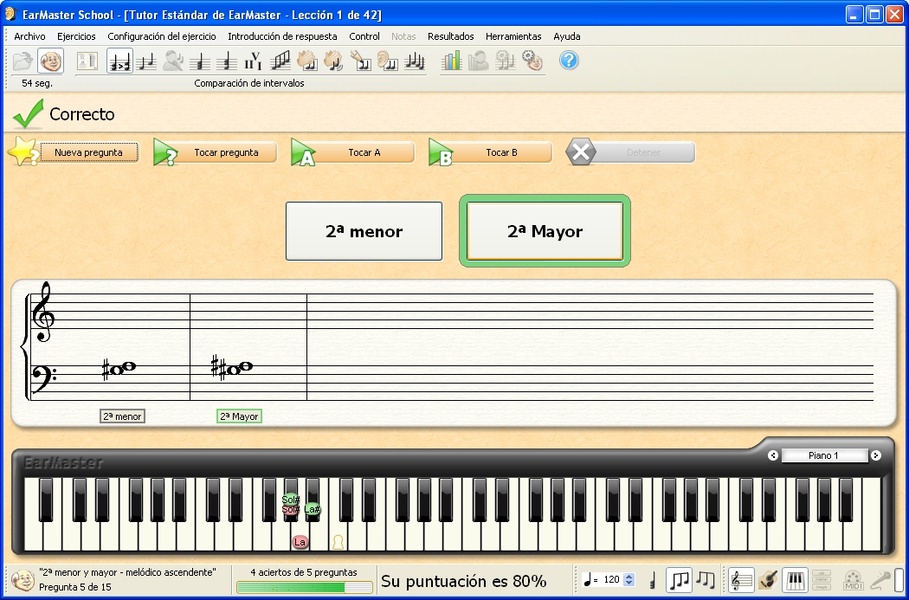
Task: Open exercise settings gear and hand icon
Action: (x=532, y=61)
